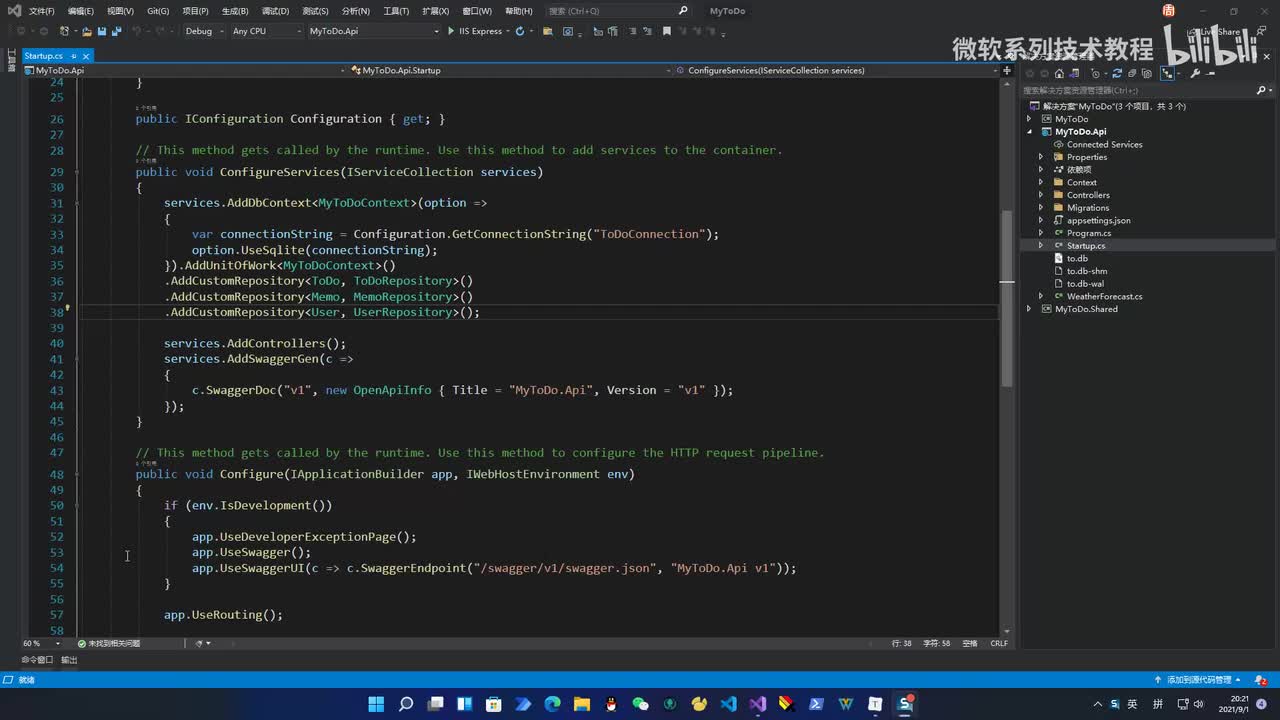Click the search magnifier in Solution Explorer
The image size is (1280, 720).
[1262, 90]
